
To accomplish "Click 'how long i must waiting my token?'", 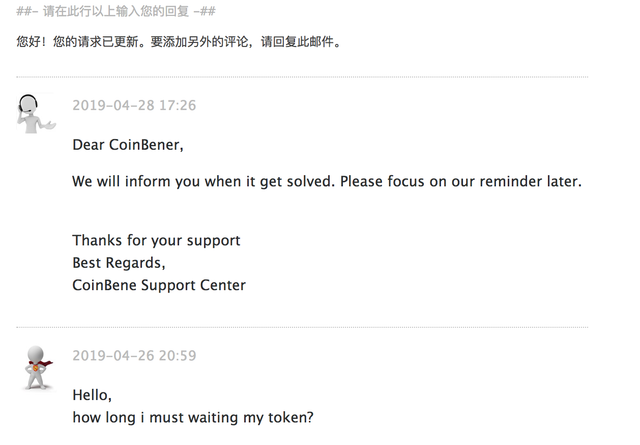I will pos(193,418).
